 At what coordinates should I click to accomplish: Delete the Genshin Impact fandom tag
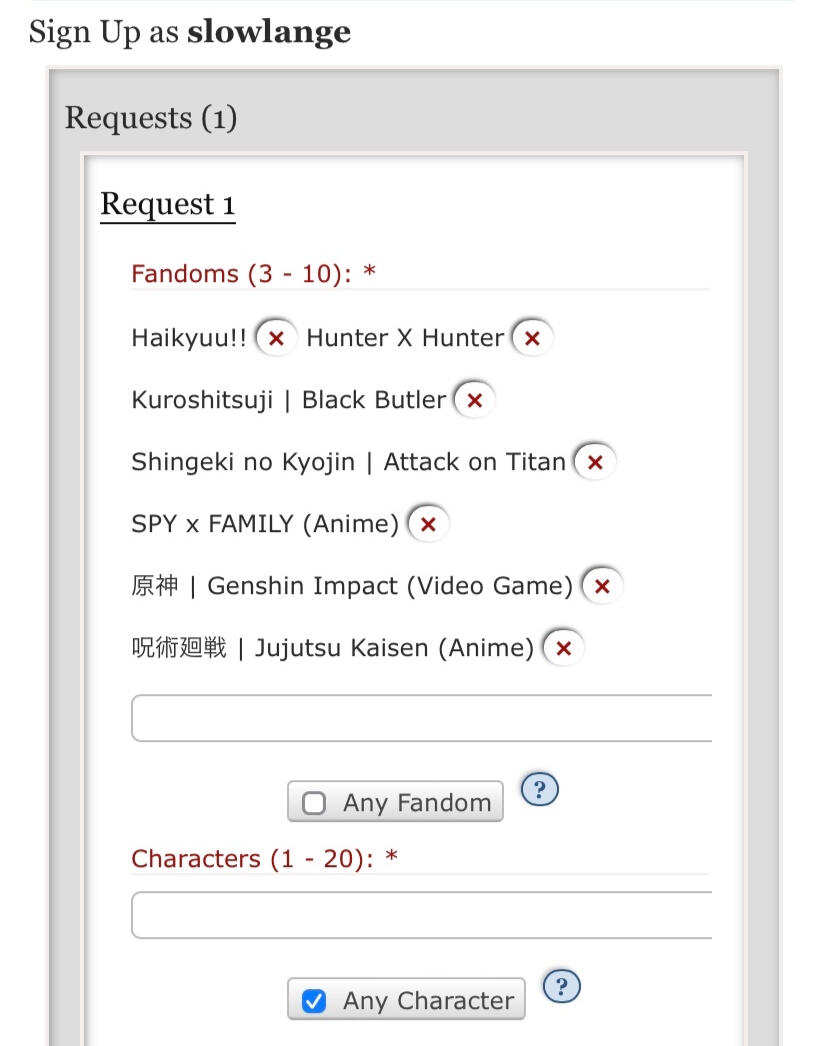[x=602, y=586]
